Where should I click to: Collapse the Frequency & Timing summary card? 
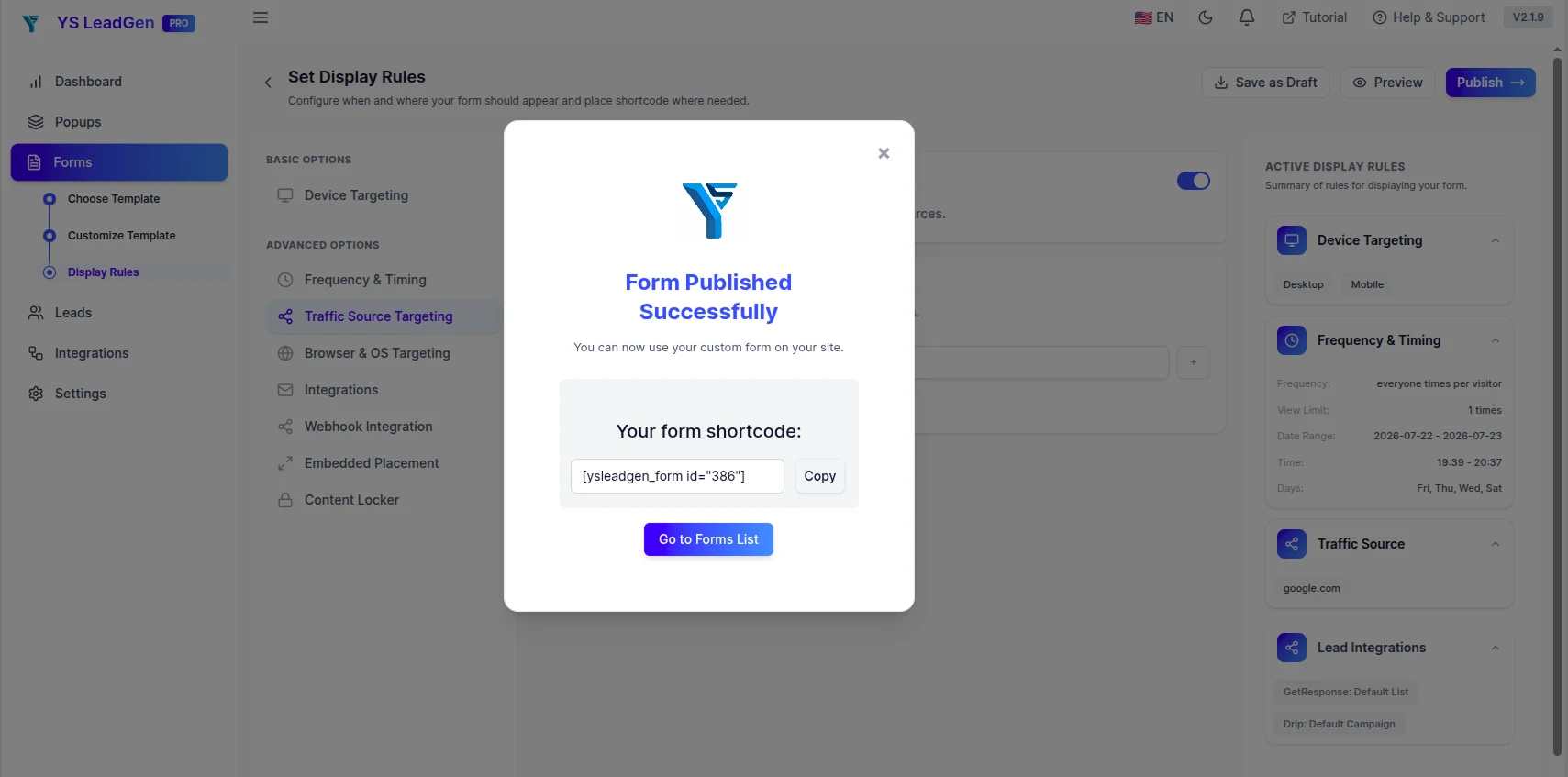click(1496, 340)
